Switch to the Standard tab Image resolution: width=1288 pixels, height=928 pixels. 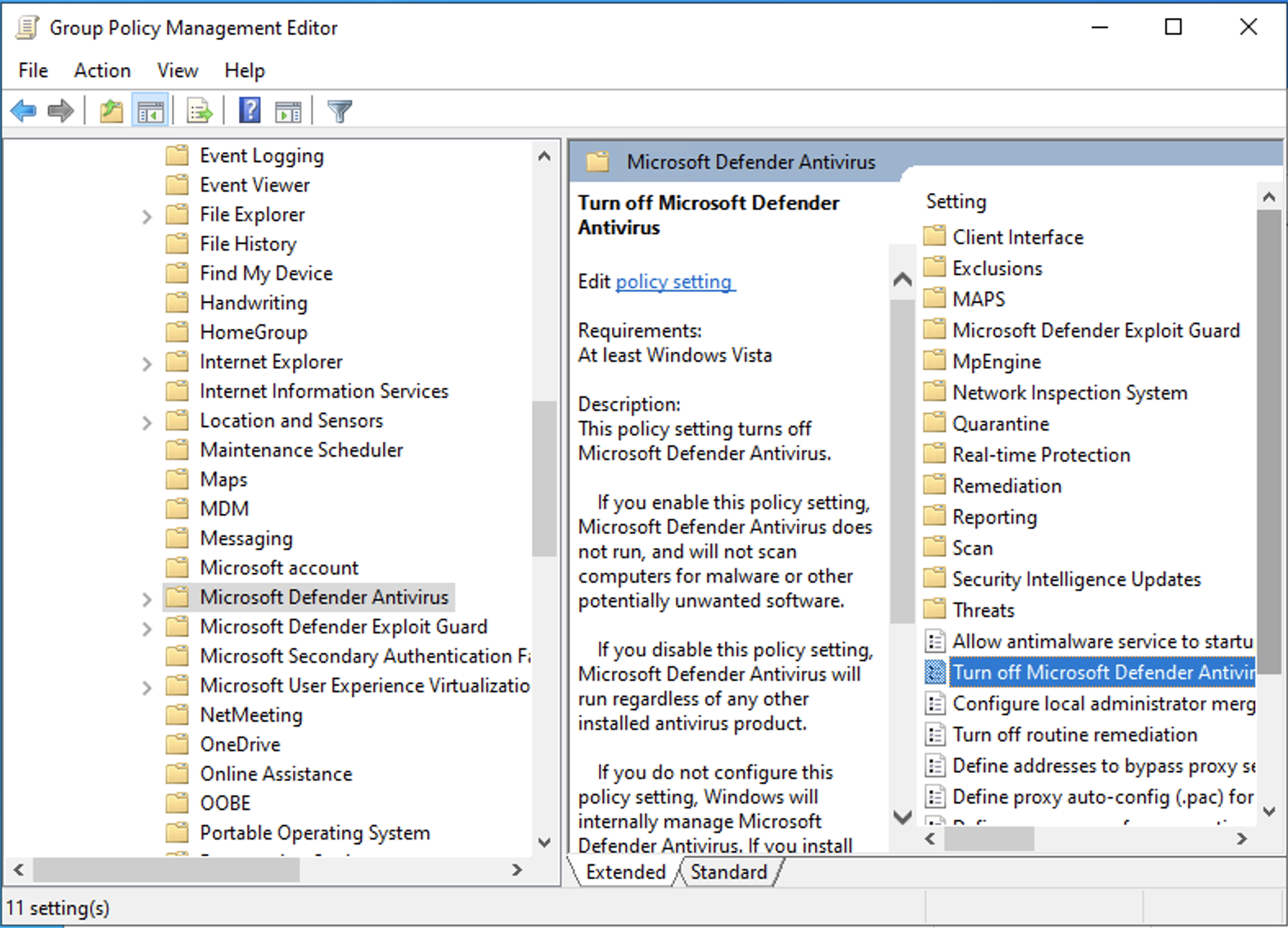click(x=728, y=872)
